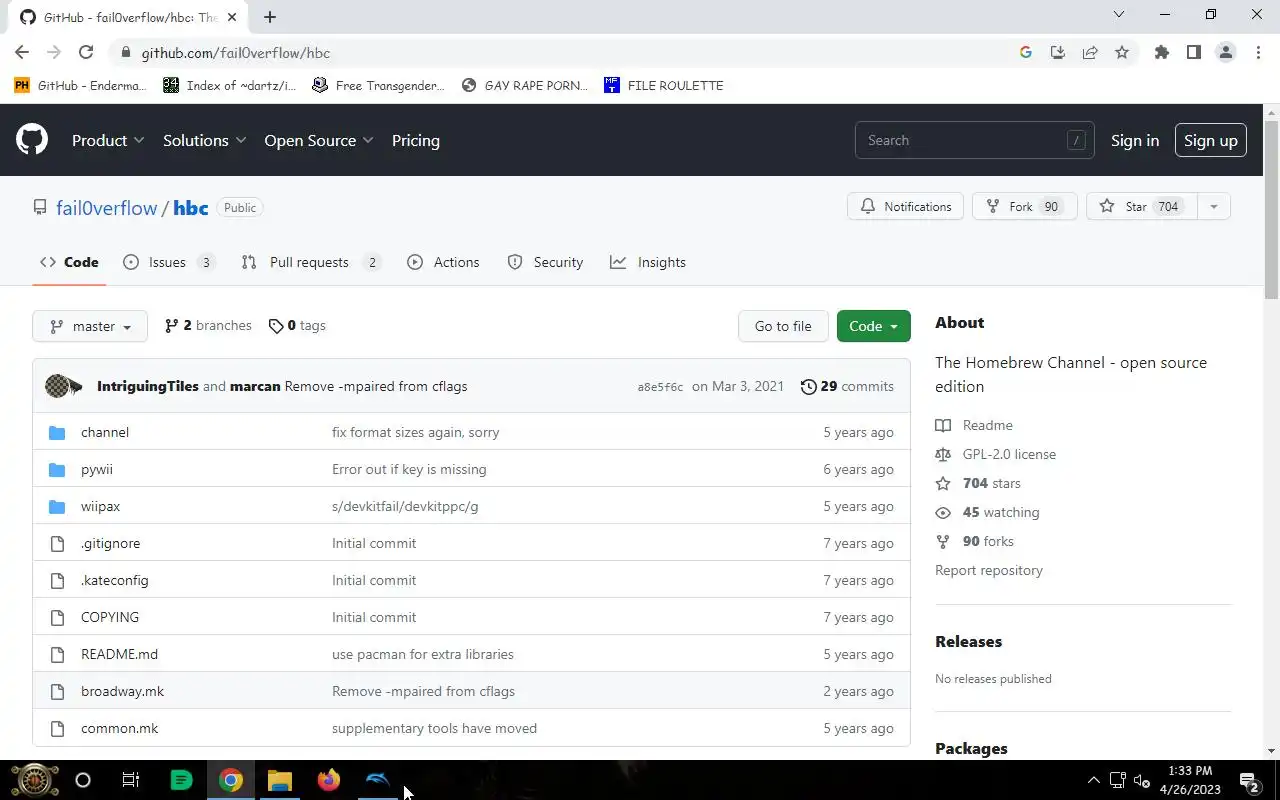Select the Code tab
Viewport: 1280px width, 800px height.
coord(69,262)
